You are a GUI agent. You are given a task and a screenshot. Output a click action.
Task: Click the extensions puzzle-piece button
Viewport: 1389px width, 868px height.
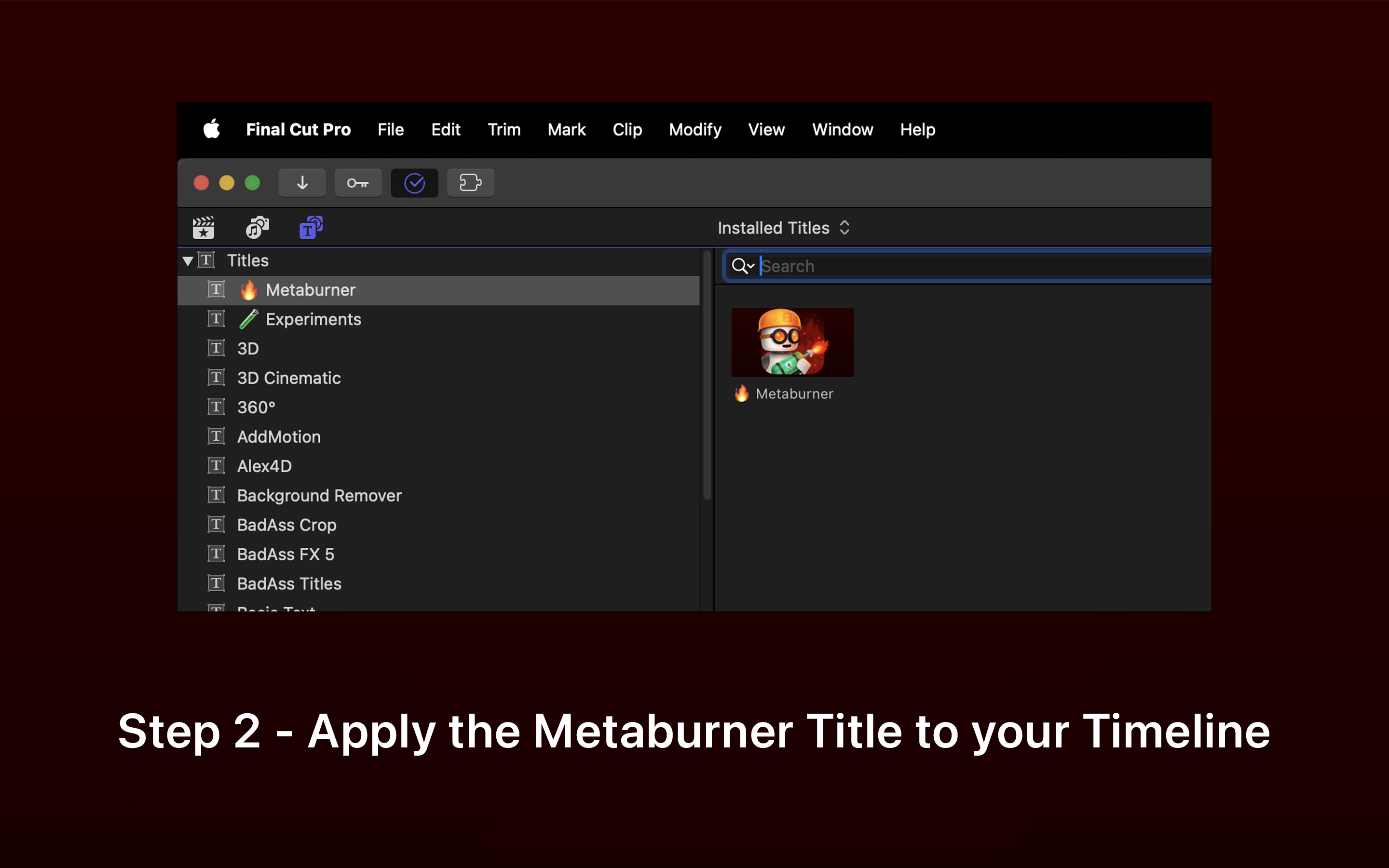(470, 183)
